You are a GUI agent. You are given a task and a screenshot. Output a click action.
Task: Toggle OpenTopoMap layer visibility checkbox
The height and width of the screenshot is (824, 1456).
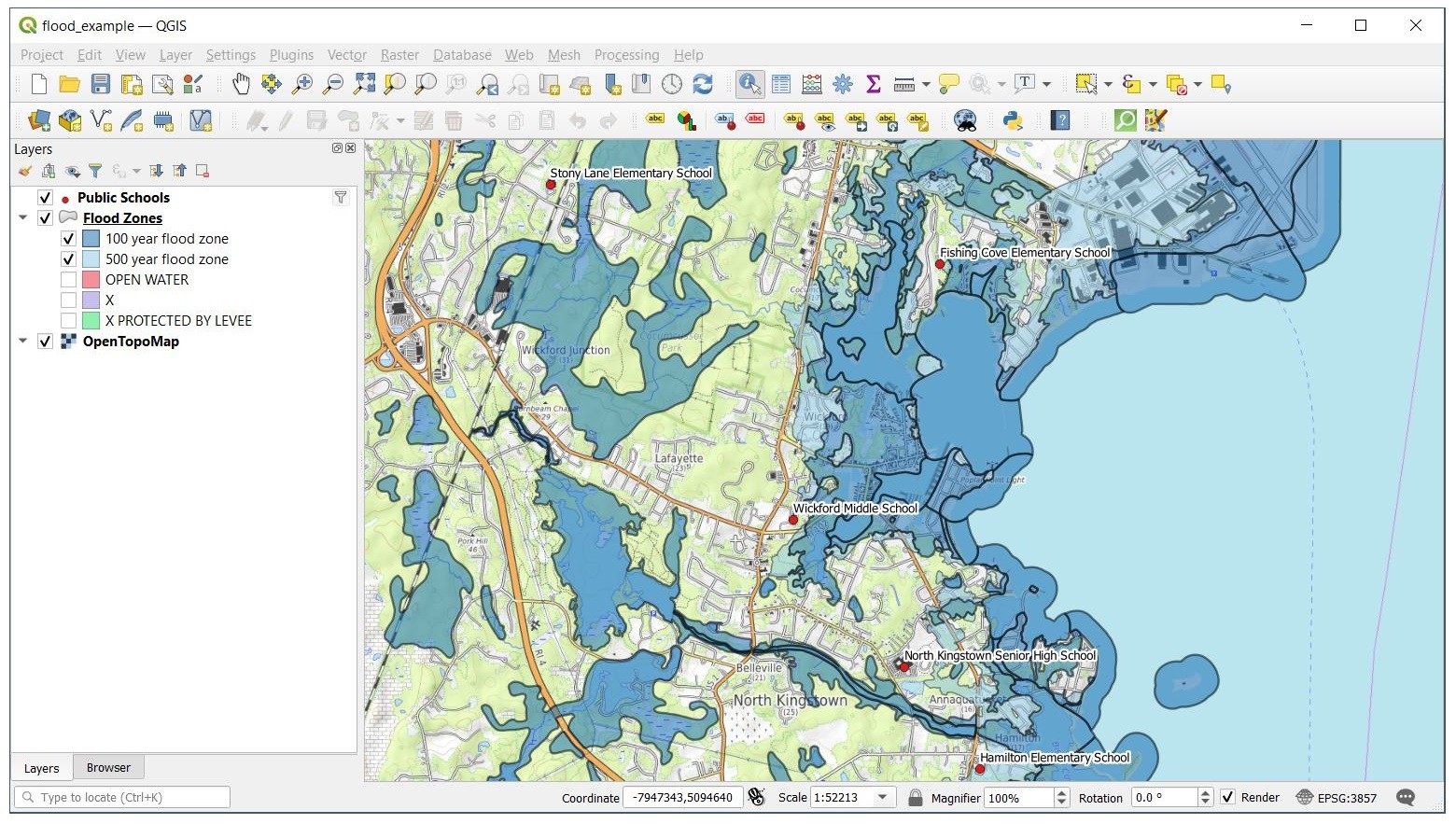pos(45,342)
